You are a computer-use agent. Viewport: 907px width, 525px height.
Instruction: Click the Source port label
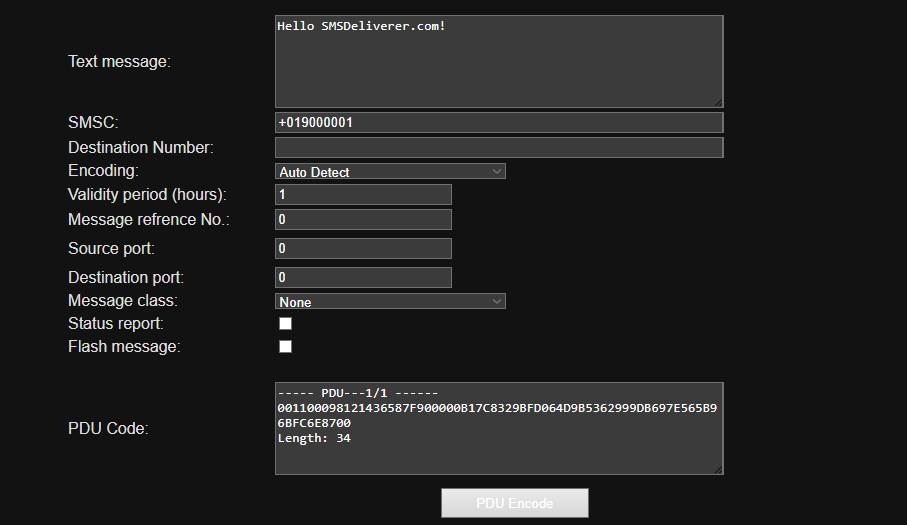point(111,249)
